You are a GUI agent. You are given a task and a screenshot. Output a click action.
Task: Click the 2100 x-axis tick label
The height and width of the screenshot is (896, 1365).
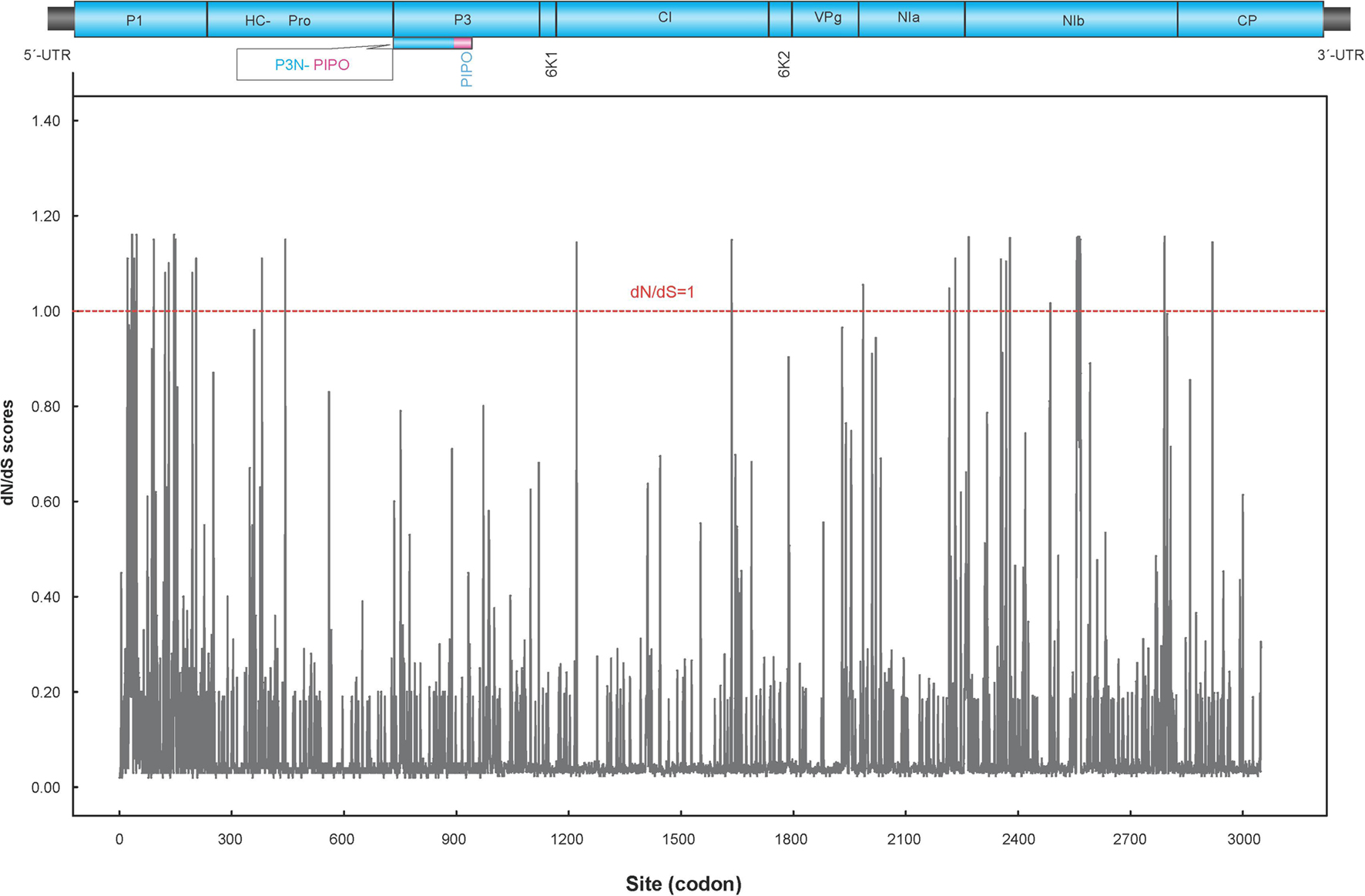[904, 840]
